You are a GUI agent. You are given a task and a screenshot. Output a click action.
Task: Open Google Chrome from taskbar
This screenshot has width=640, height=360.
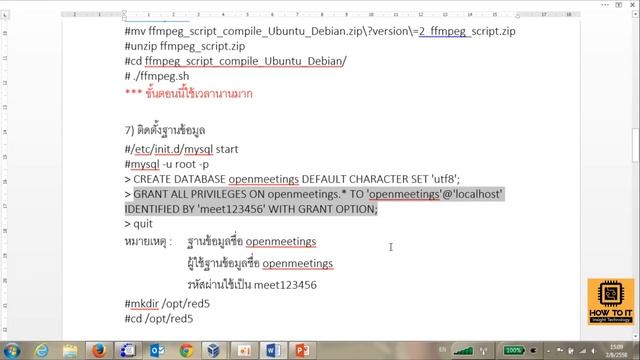(x=186, y=351)
